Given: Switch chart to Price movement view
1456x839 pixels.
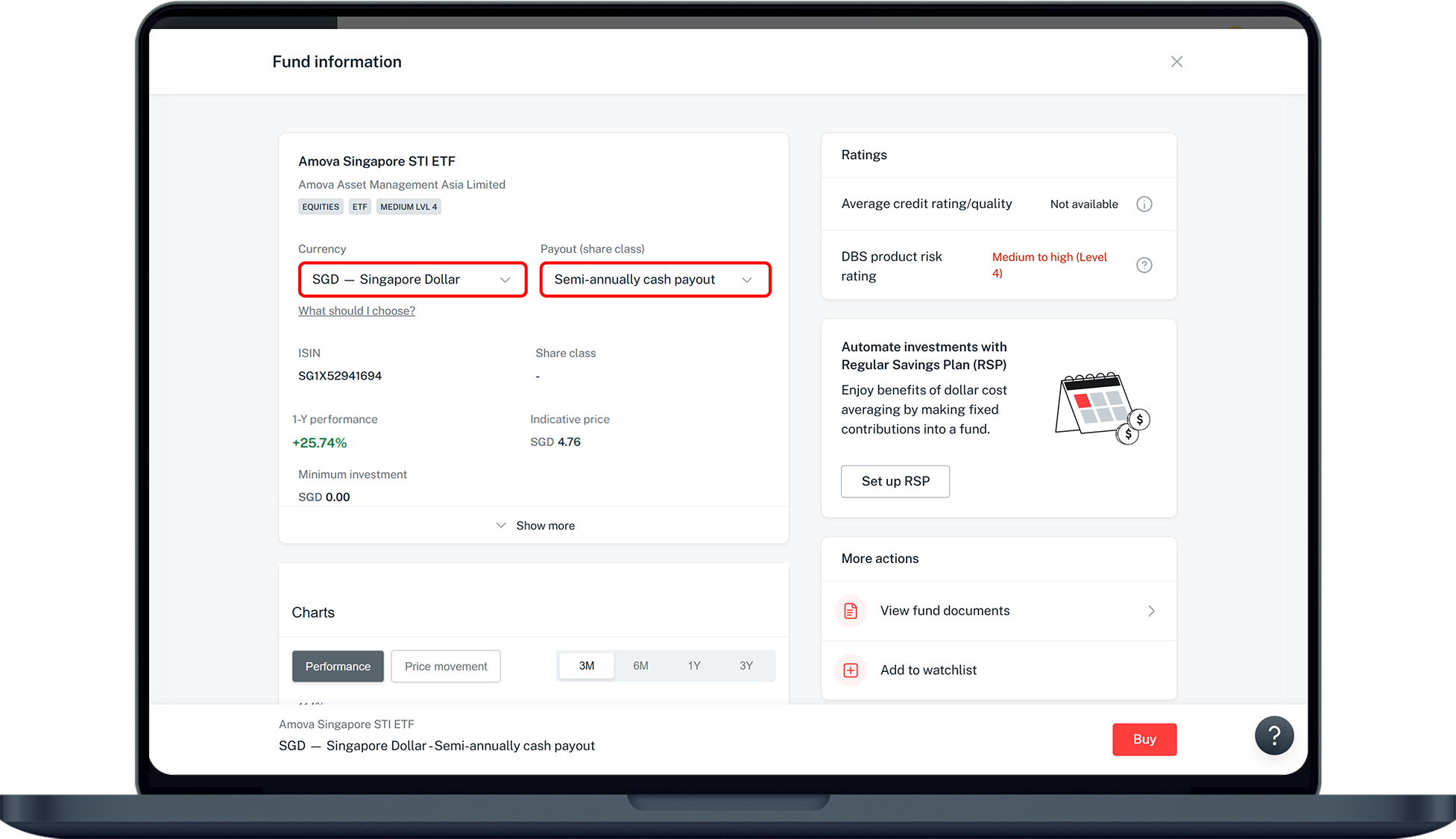Looking at the screenshot, I should coord(446,667).
